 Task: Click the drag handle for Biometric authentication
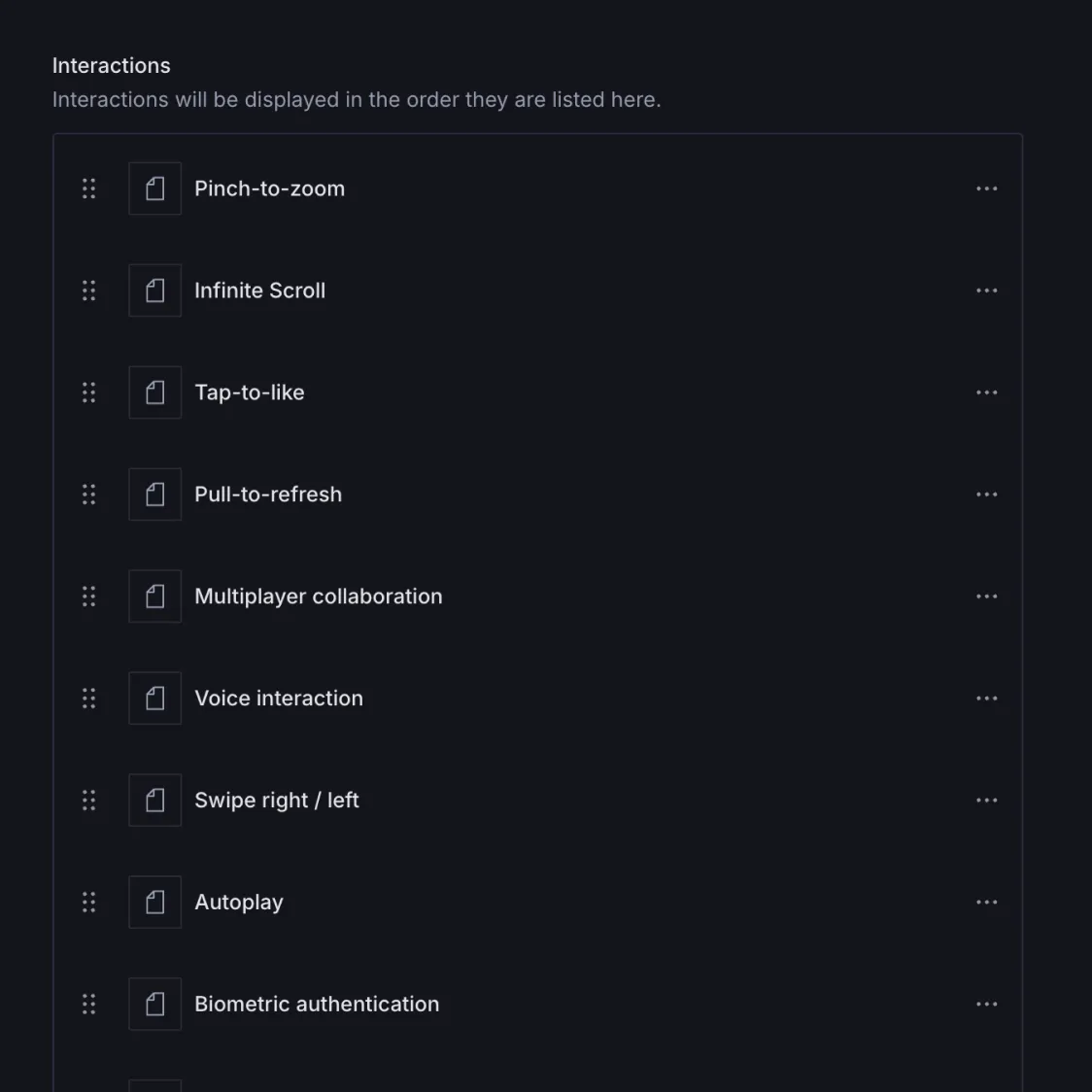pyautogui.click(x=88, y=1005)
